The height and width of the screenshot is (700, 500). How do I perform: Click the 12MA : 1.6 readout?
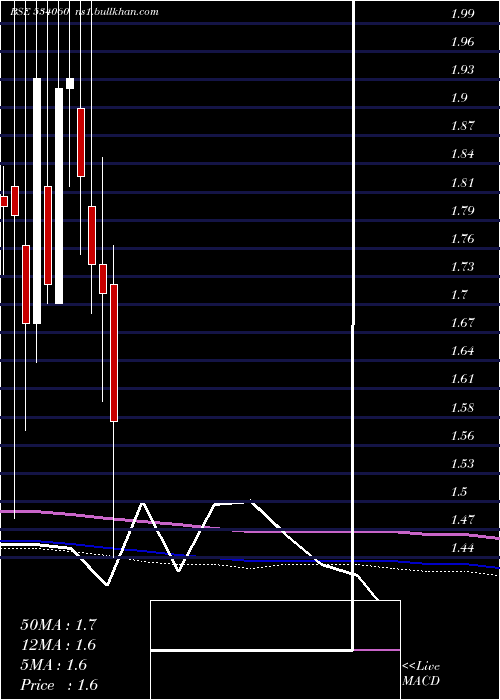pyautogui.click(x=58, y=645)
